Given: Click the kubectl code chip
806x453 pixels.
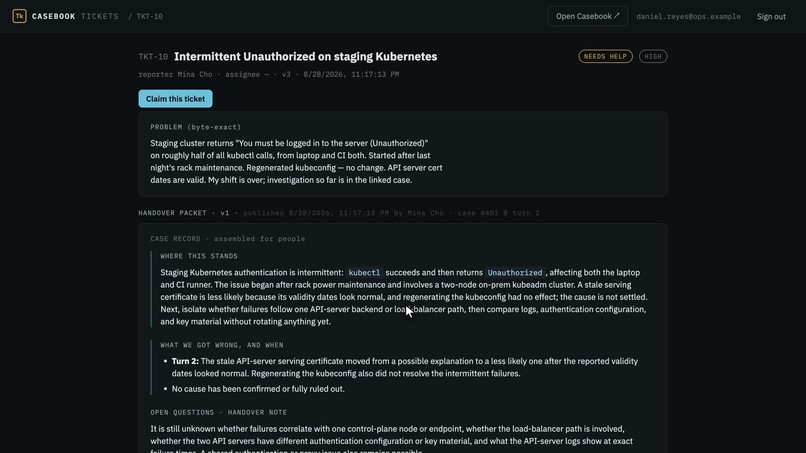Looking at the screenshot, I should (x=364, y=273).
